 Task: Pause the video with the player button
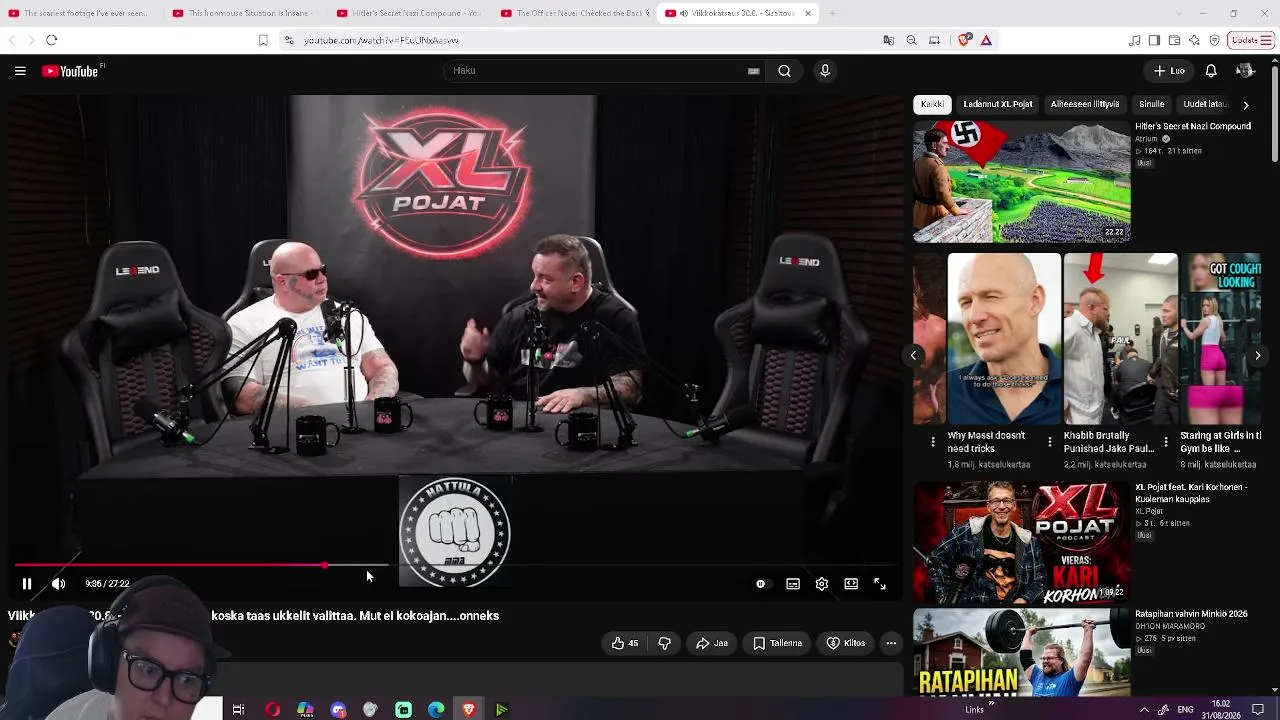point(27,584)
